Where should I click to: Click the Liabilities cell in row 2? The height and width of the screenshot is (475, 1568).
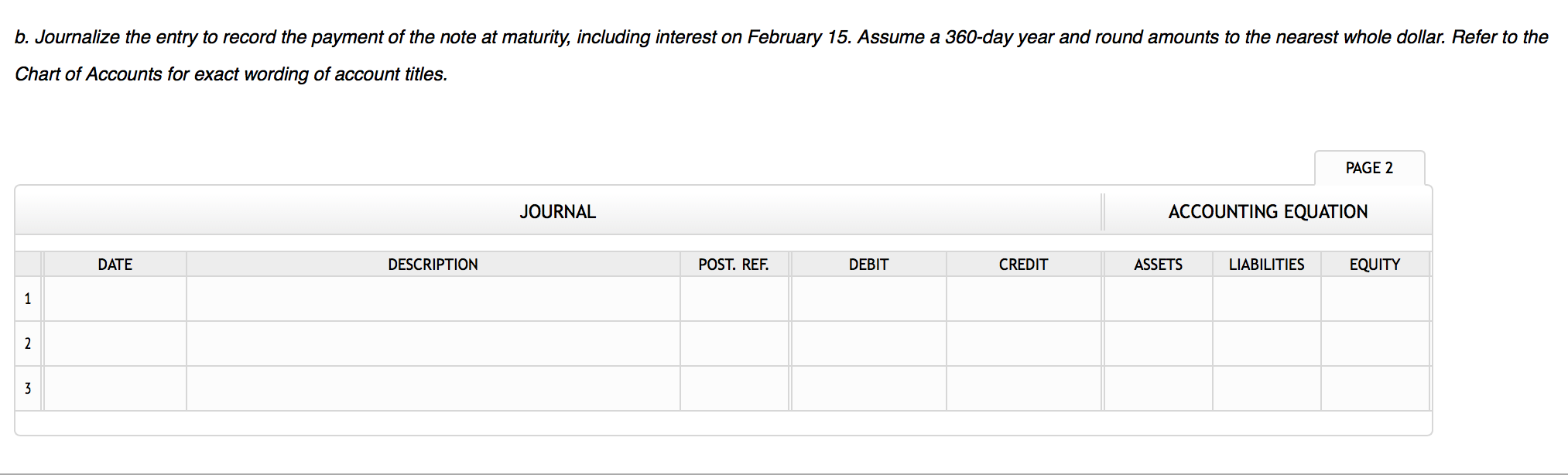[1266, 343]
